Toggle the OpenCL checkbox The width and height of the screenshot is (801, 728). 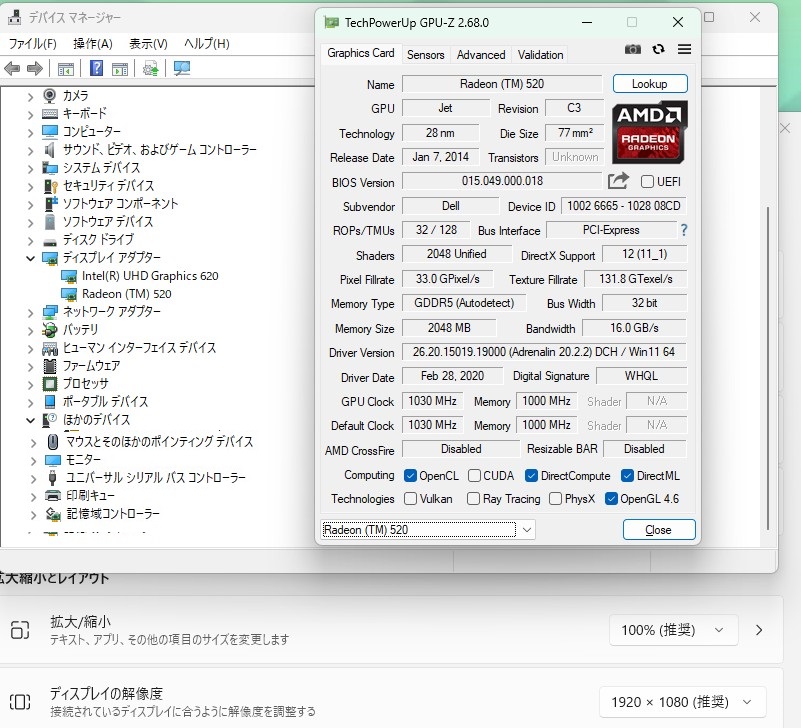[x=410, y=476]
